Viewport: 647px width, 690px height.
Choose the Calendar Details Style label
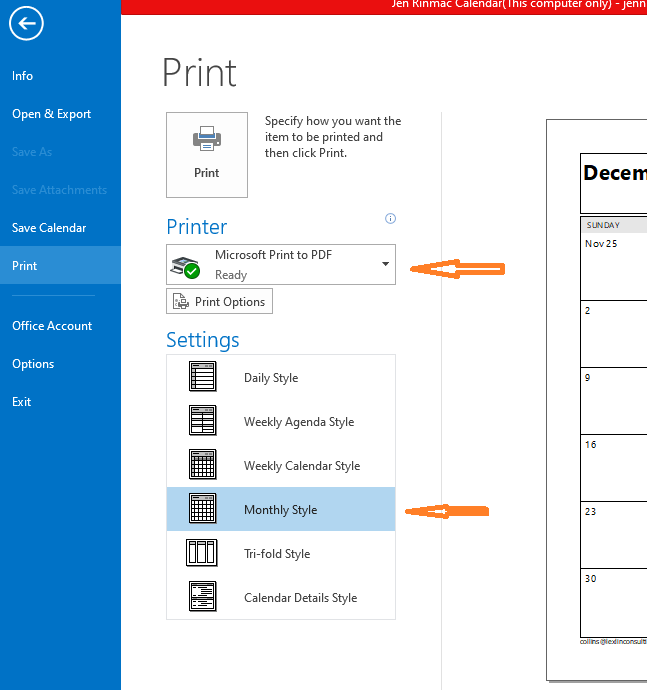[x=301, y=598]
